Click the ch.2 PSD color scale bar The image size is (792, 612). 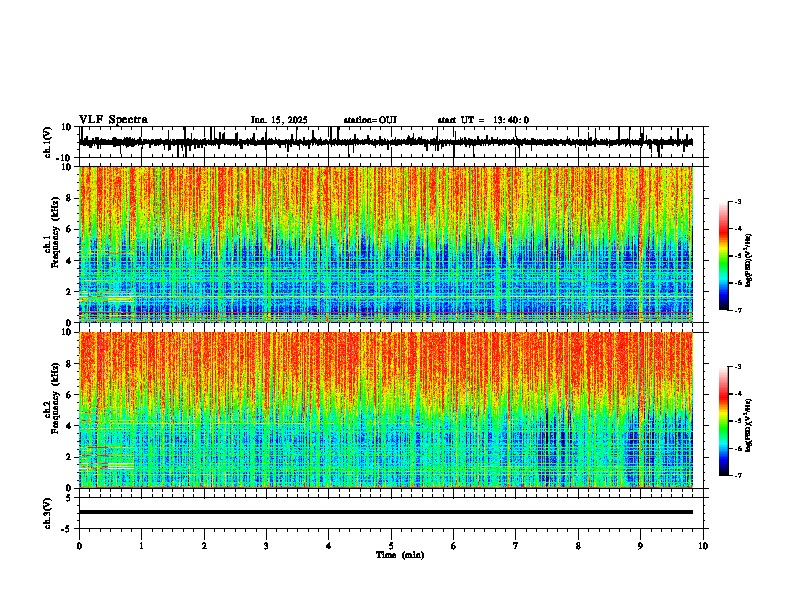click(x=724, y=421)
